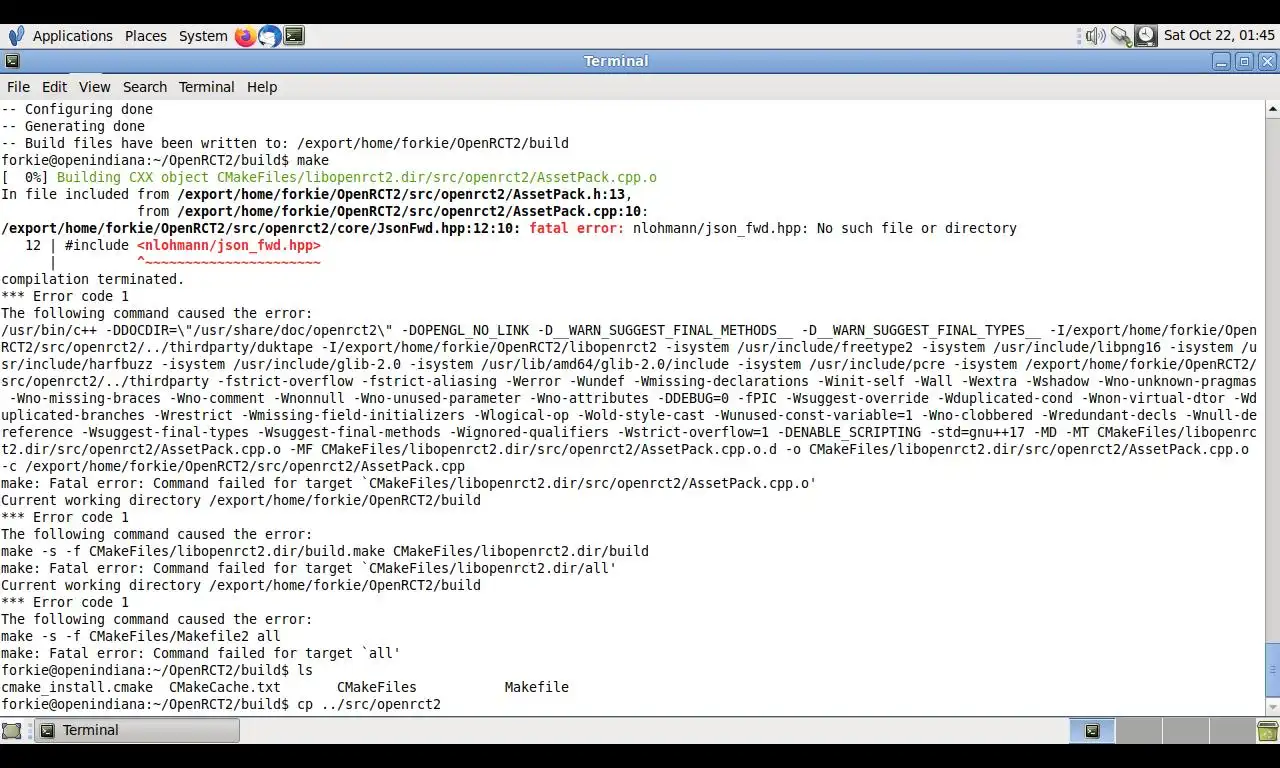Click the 'make -s -f CMakeFiles/Makefile2 all' line

pyautogui.click(x=141, y=636)
